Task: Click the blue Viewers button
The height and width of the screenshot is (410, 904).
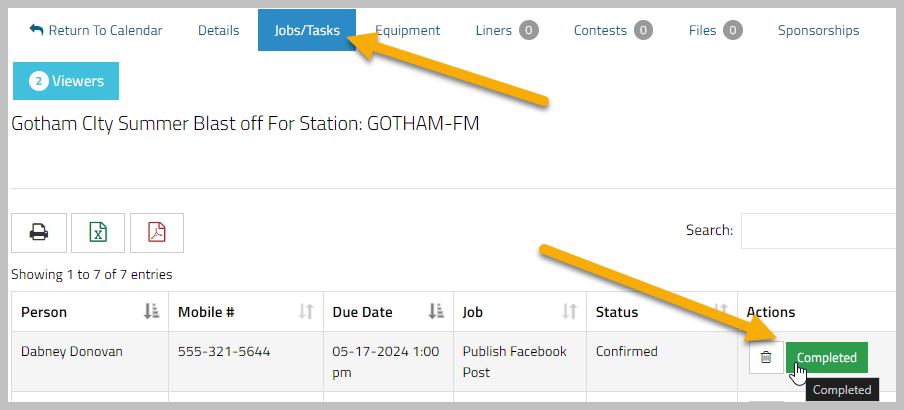Action: coord(66,81)
